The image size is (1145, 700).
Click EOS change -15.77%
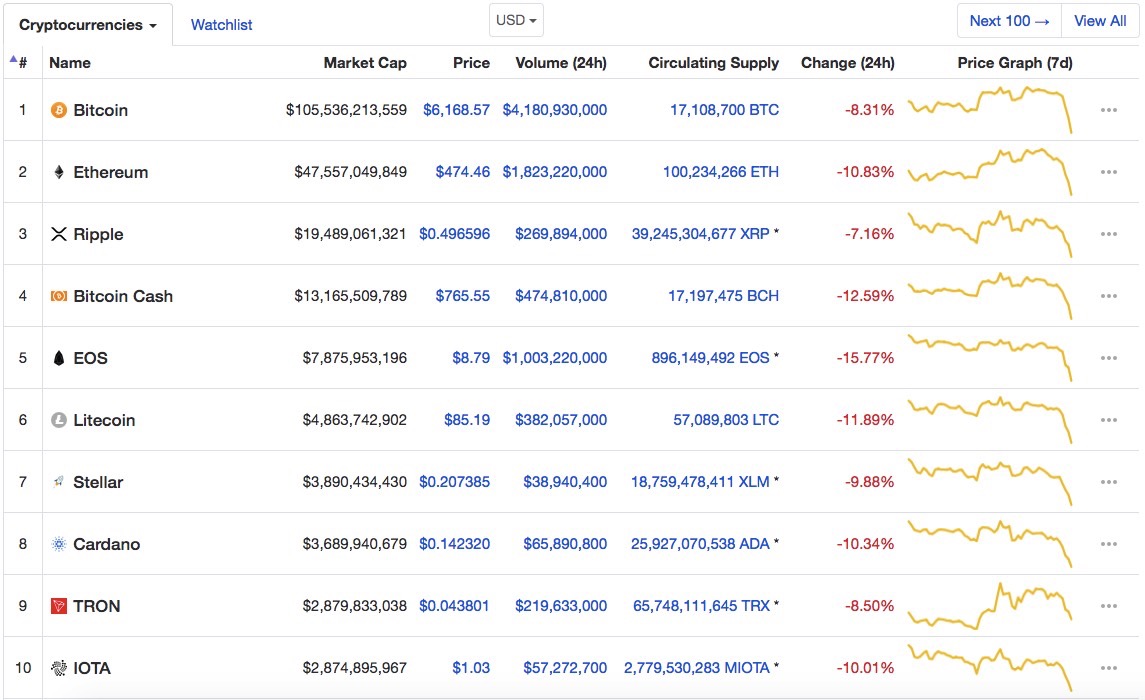click(865, 358)
